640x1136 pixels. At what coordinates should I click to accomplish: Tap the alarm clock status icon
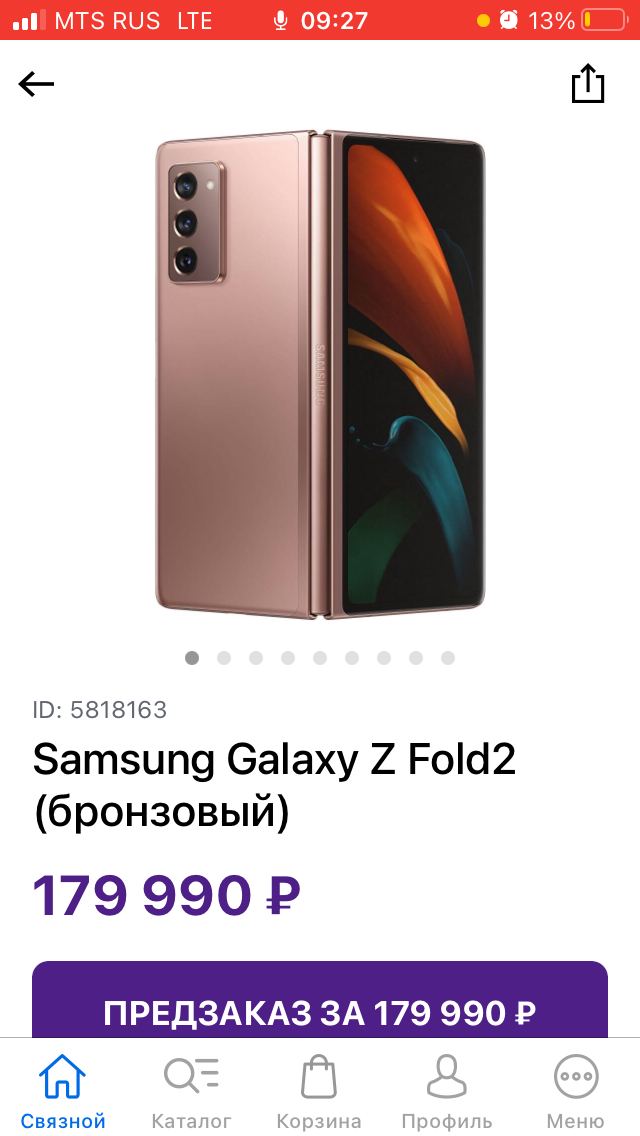coord(509,20)
